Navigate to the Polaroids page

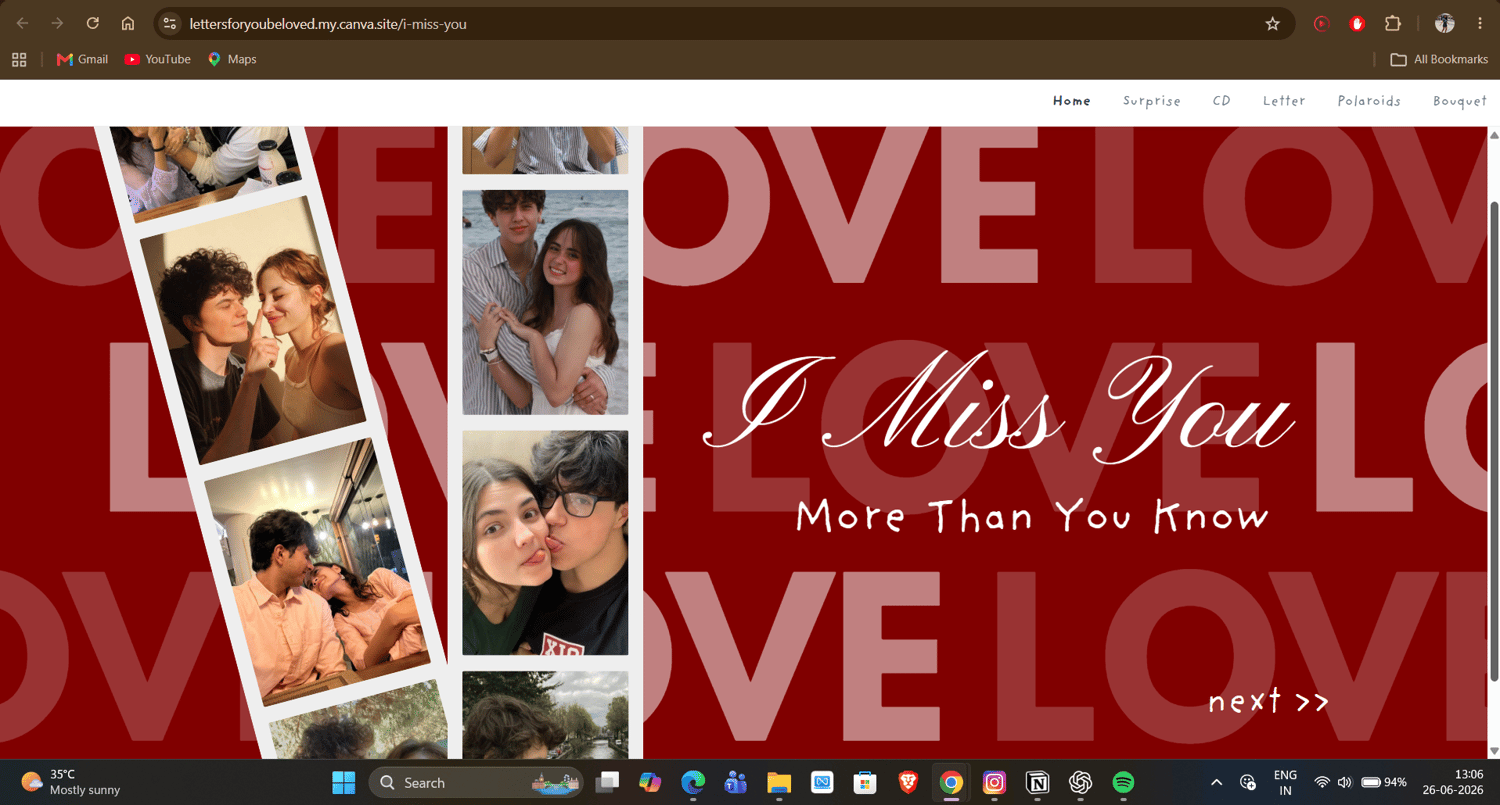point(1369,101)
